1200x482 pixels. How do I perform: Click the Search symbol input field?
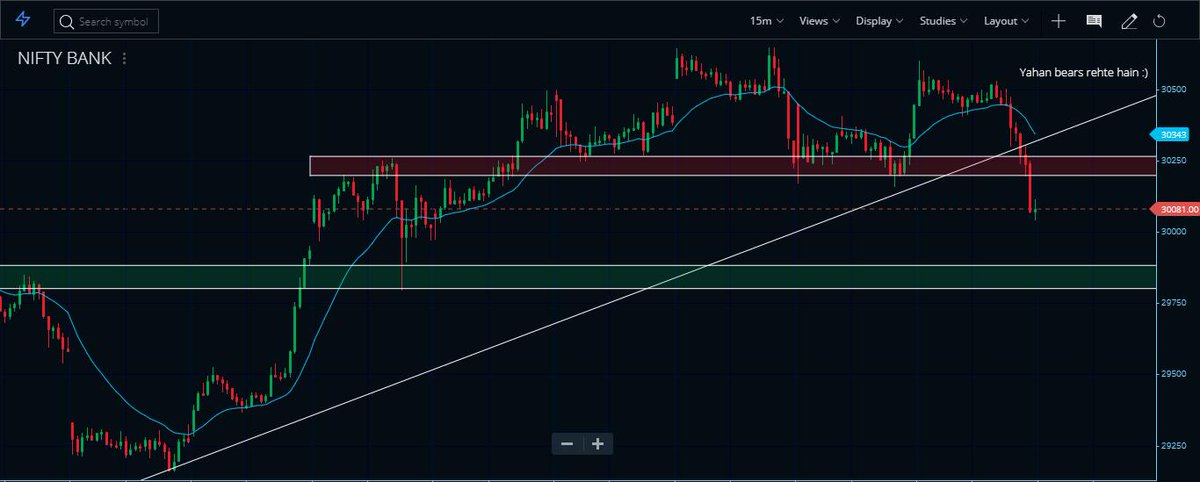[x=106, y=21]
